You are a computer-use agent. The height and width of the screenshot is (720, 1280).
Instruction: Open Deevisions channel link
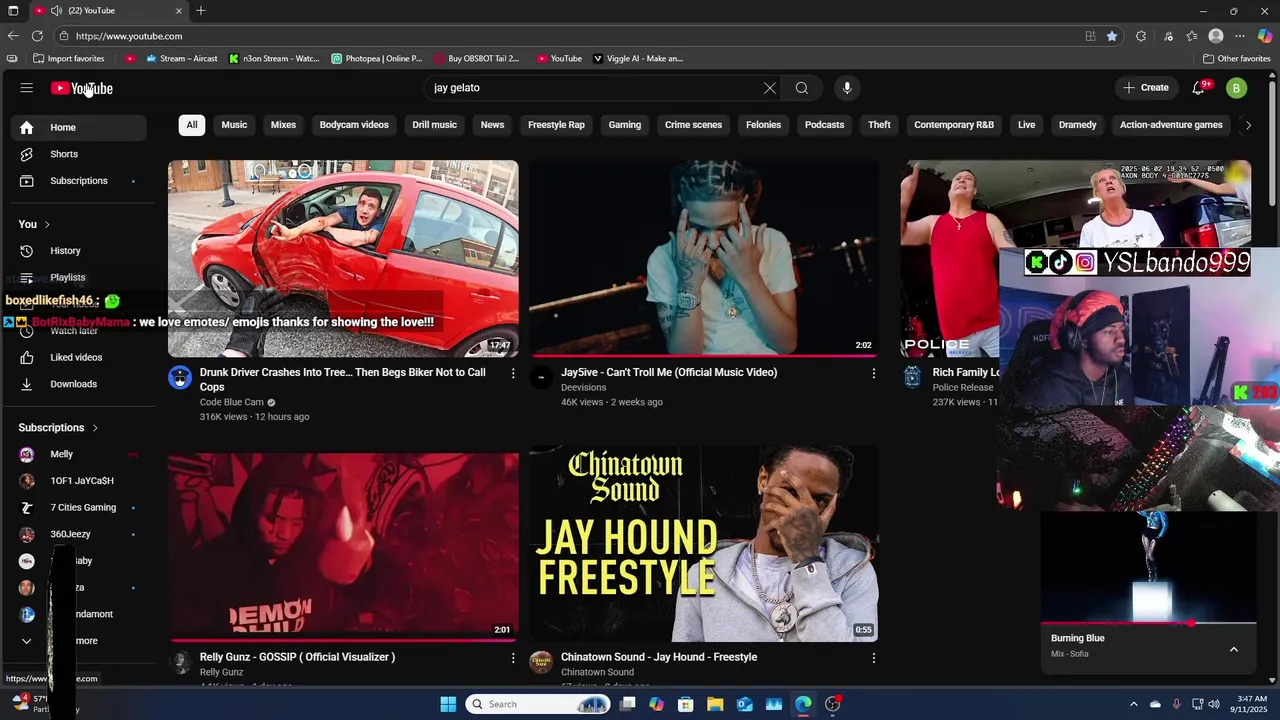pos(584,387)
